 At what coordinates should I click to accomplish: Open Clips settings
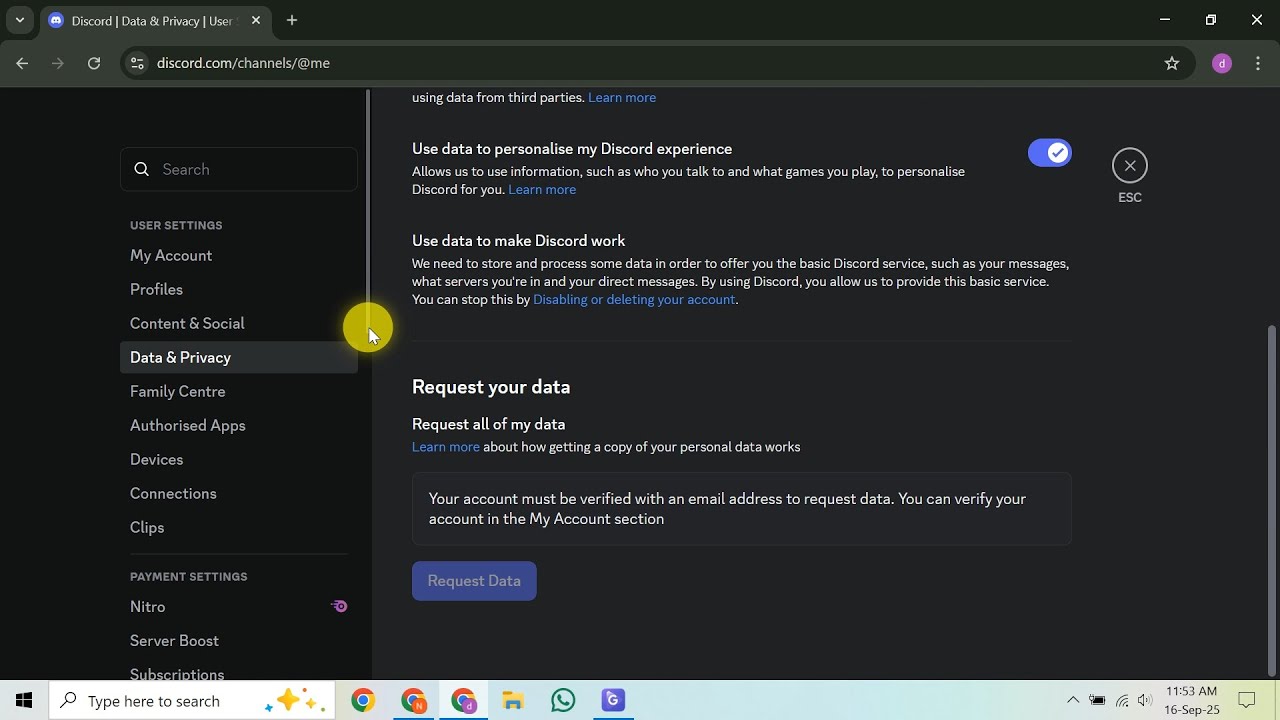239,528
